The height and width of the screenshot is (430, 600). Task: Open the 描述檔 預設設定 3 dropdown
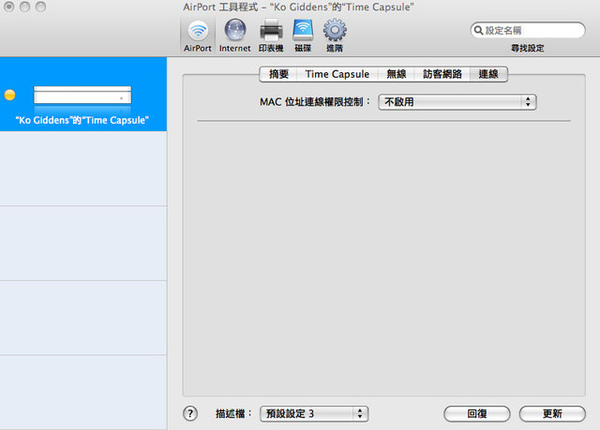[x=314, y=414]
